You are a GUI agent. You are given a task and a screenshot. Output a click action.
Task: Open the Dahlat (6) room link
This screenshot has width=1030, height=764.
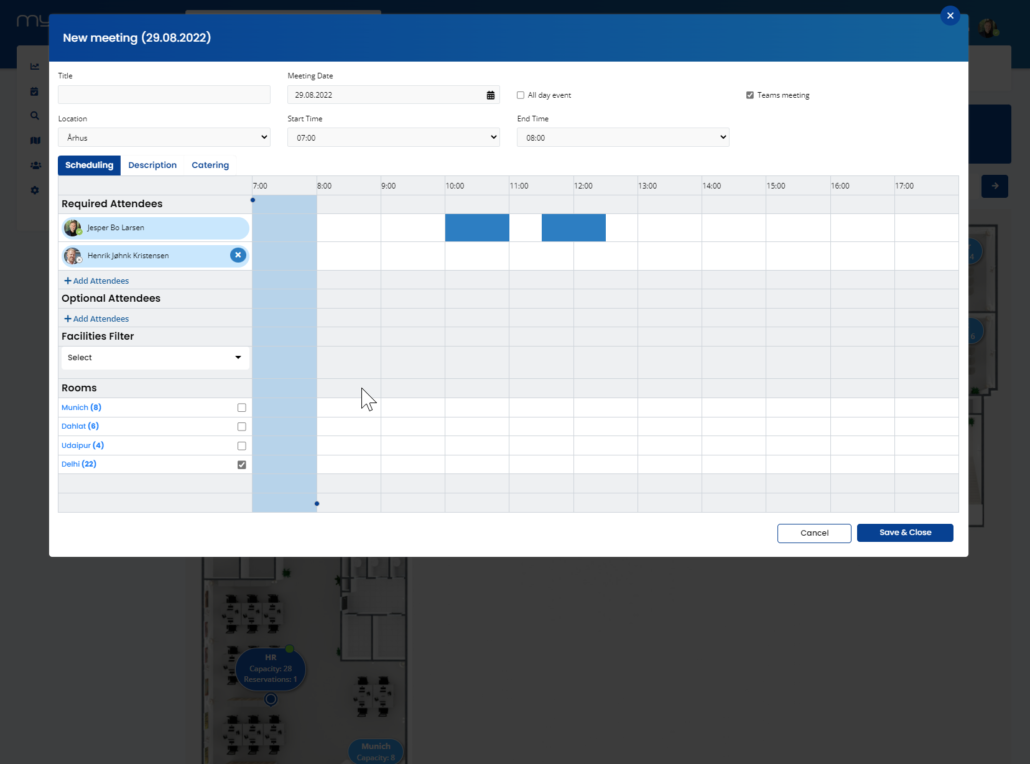[x=80, y=426]
